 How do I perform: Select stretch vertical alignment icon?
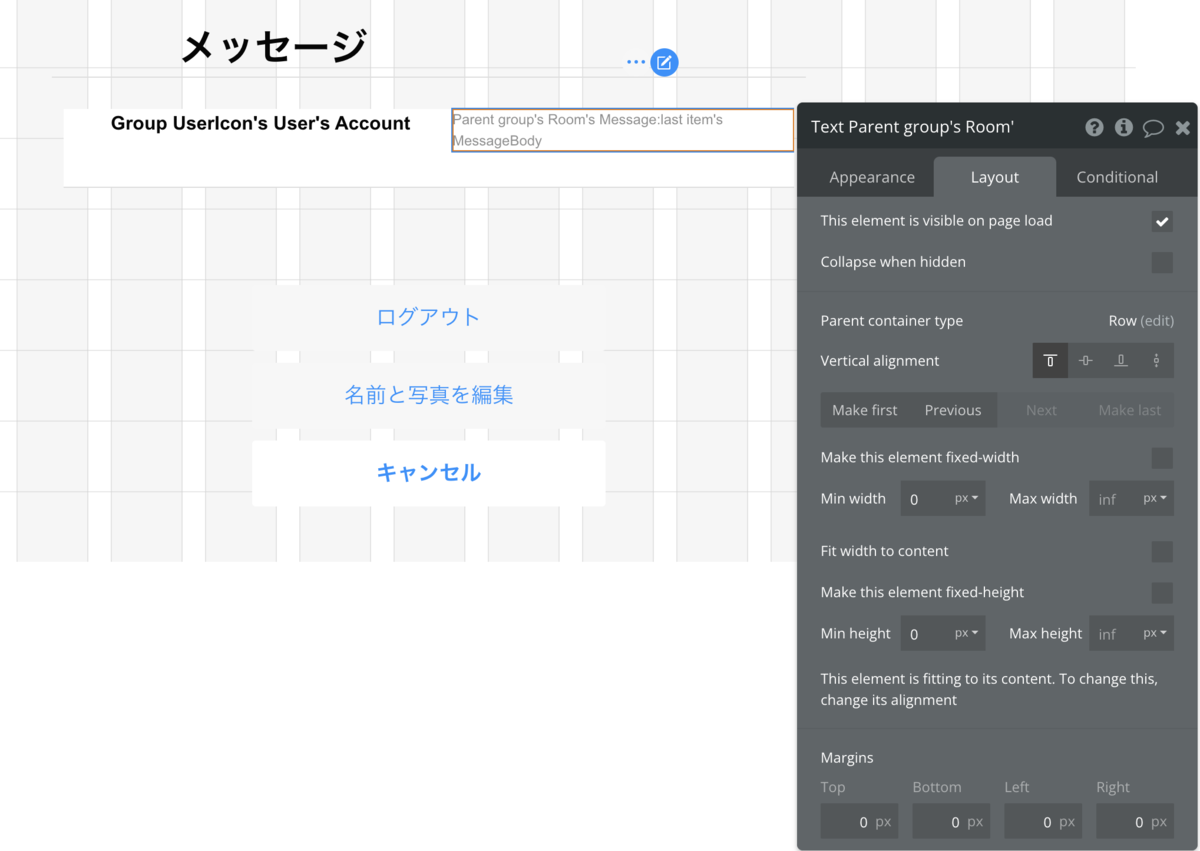(x=1157, y=361)
